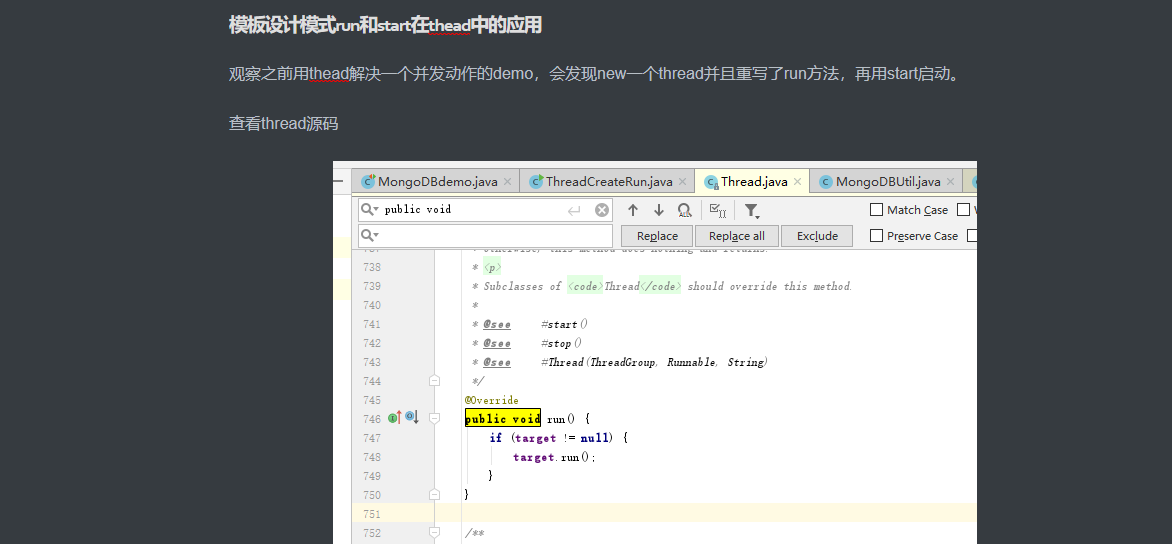Close the Thread.java tab

coord(798,182)
